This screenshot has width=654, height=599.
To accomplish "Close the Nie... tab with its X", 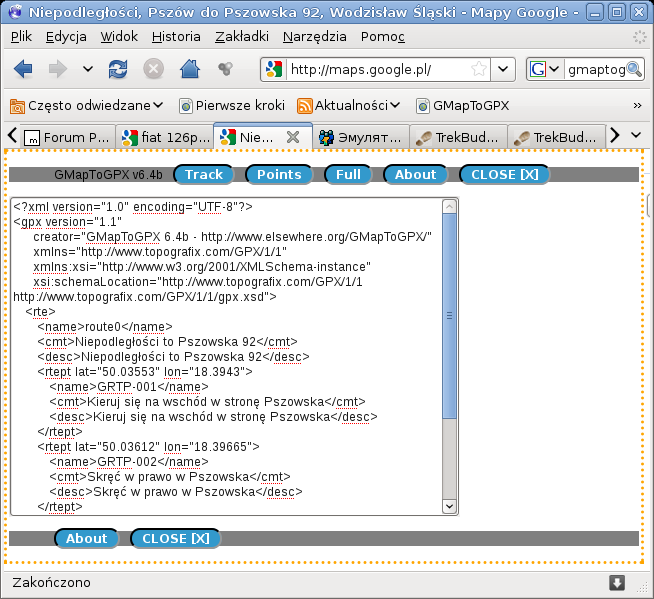I will (293, 137).
